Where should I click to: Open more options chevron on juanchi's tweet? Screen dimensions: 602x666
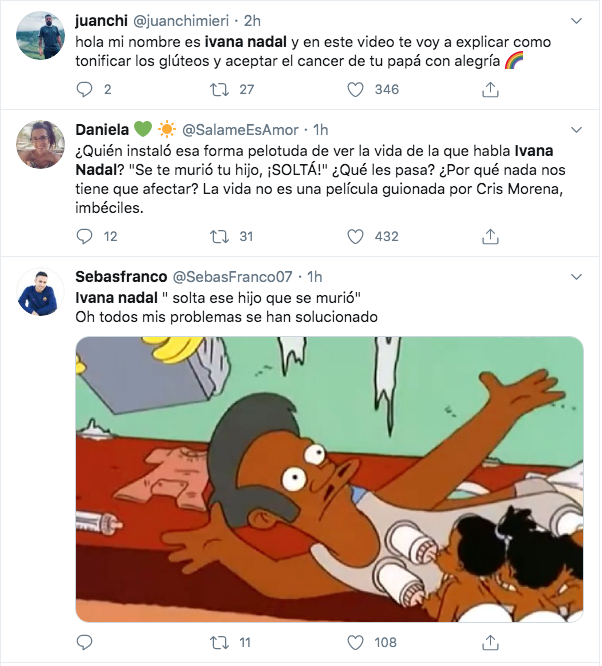576,21
